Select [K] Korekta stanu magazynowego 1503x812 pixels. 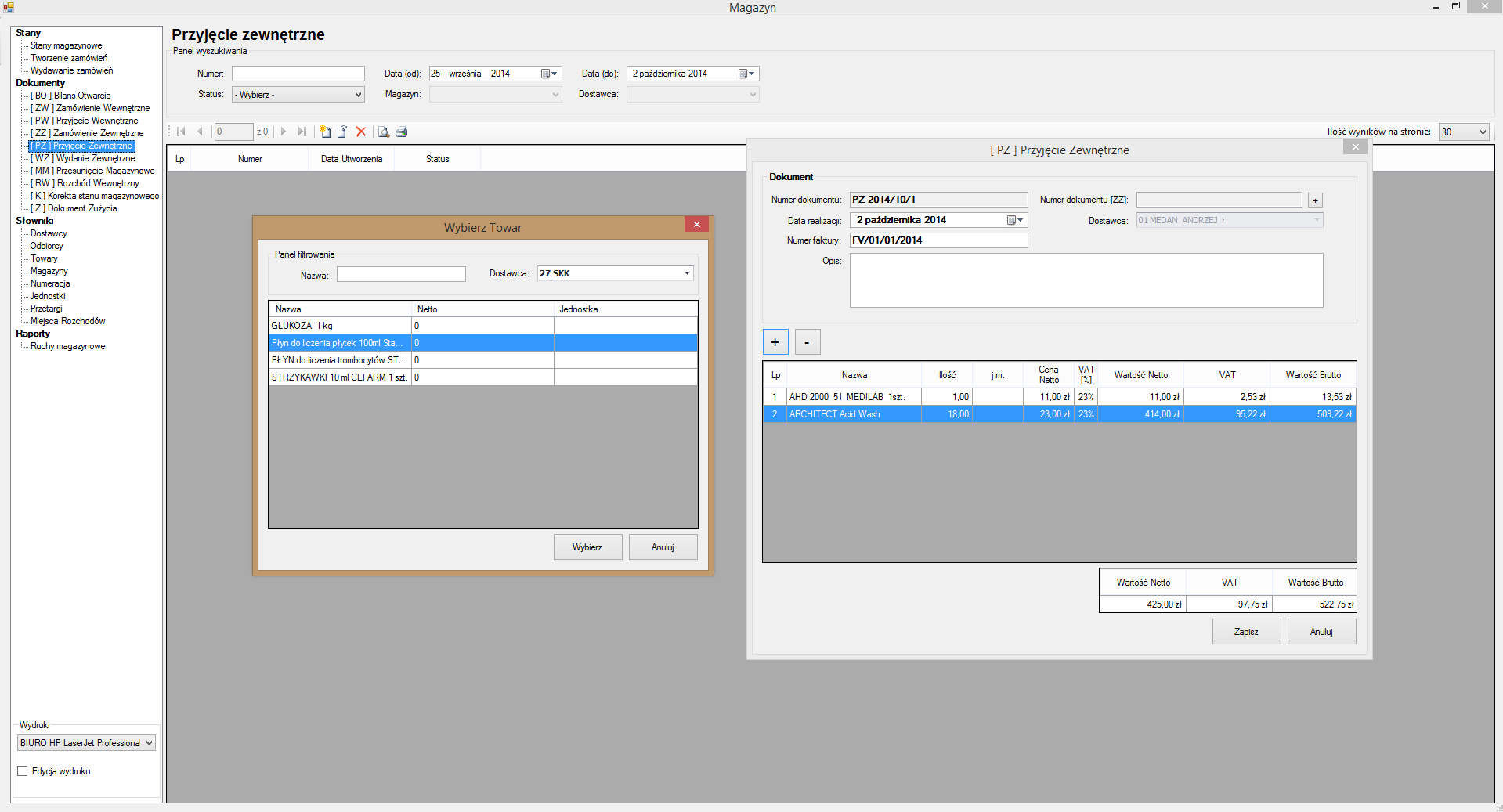[x=95, y=196]
